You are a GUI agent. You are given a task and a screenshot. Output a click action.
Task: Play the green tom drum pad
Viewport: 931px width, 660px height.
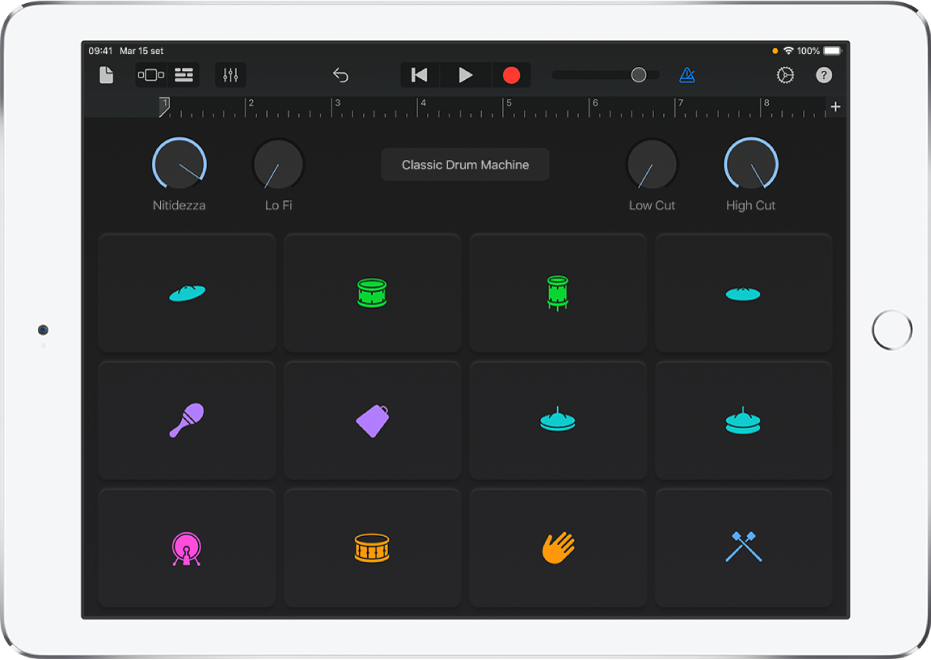tap(557, 292)
